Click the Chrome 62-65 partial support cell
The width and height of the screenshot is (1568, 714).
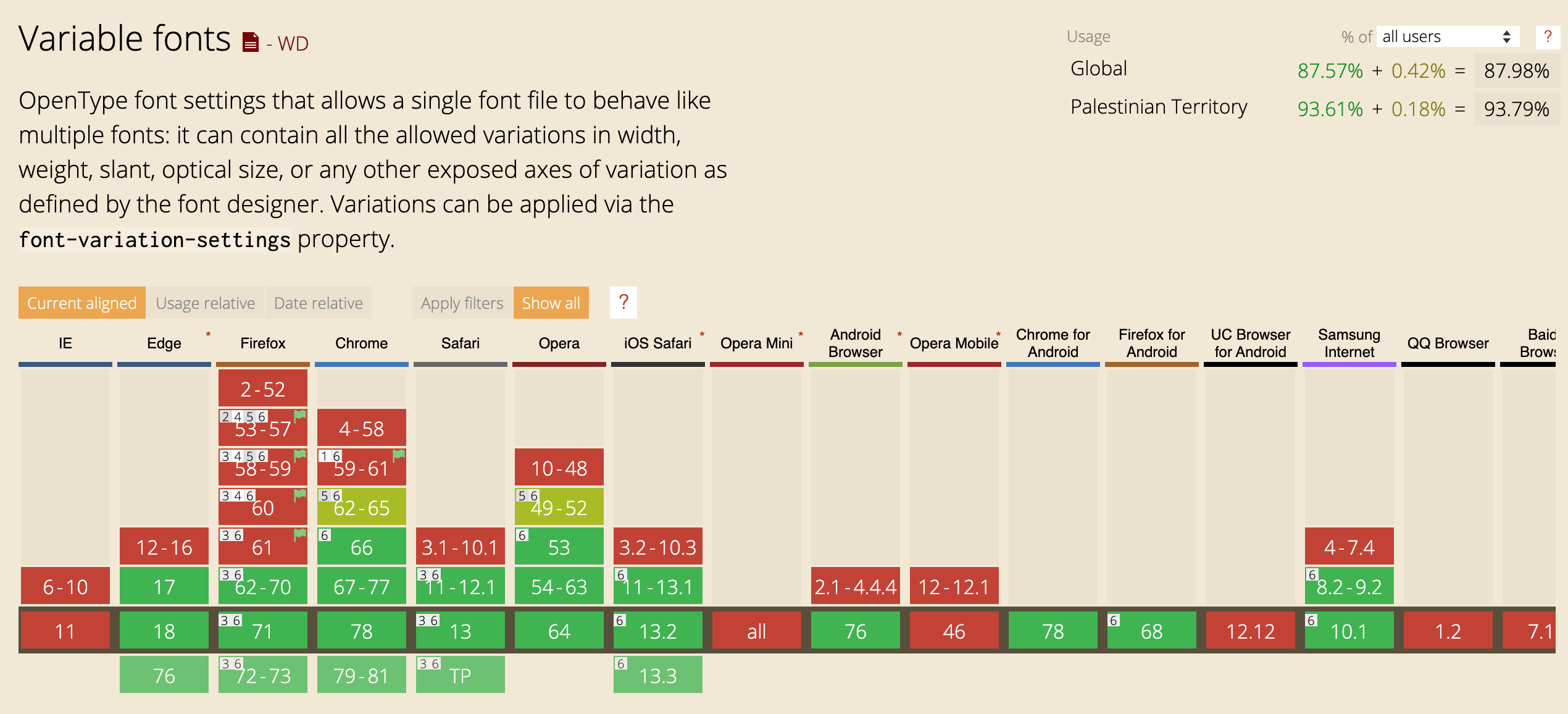[x=362, y=507]
